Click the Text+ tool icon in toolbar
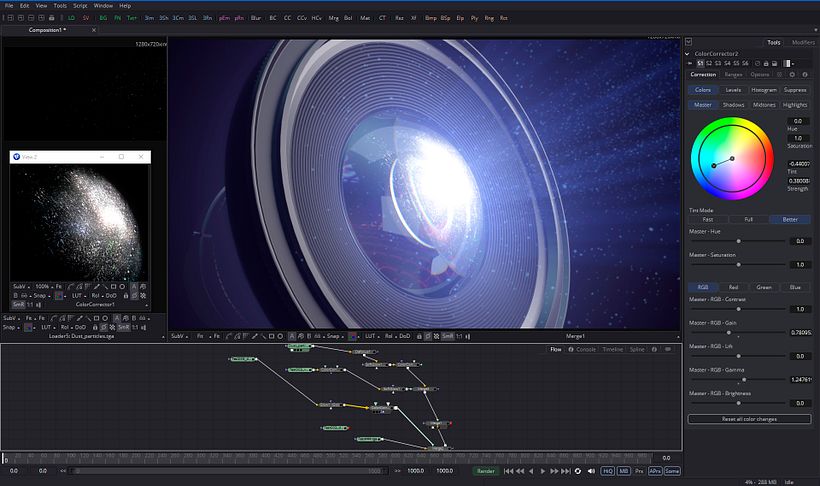The height and width of the screenshot is (486, 820). tap(132, 18)
